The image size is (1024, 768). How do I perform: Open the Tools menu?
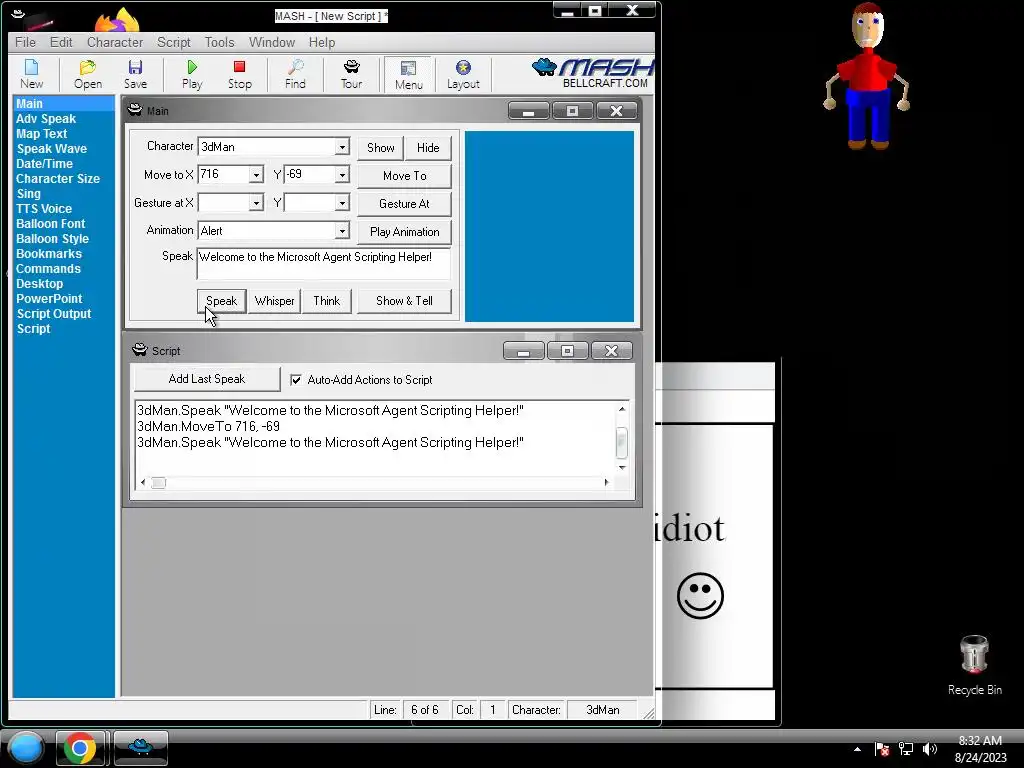(219, 42)
